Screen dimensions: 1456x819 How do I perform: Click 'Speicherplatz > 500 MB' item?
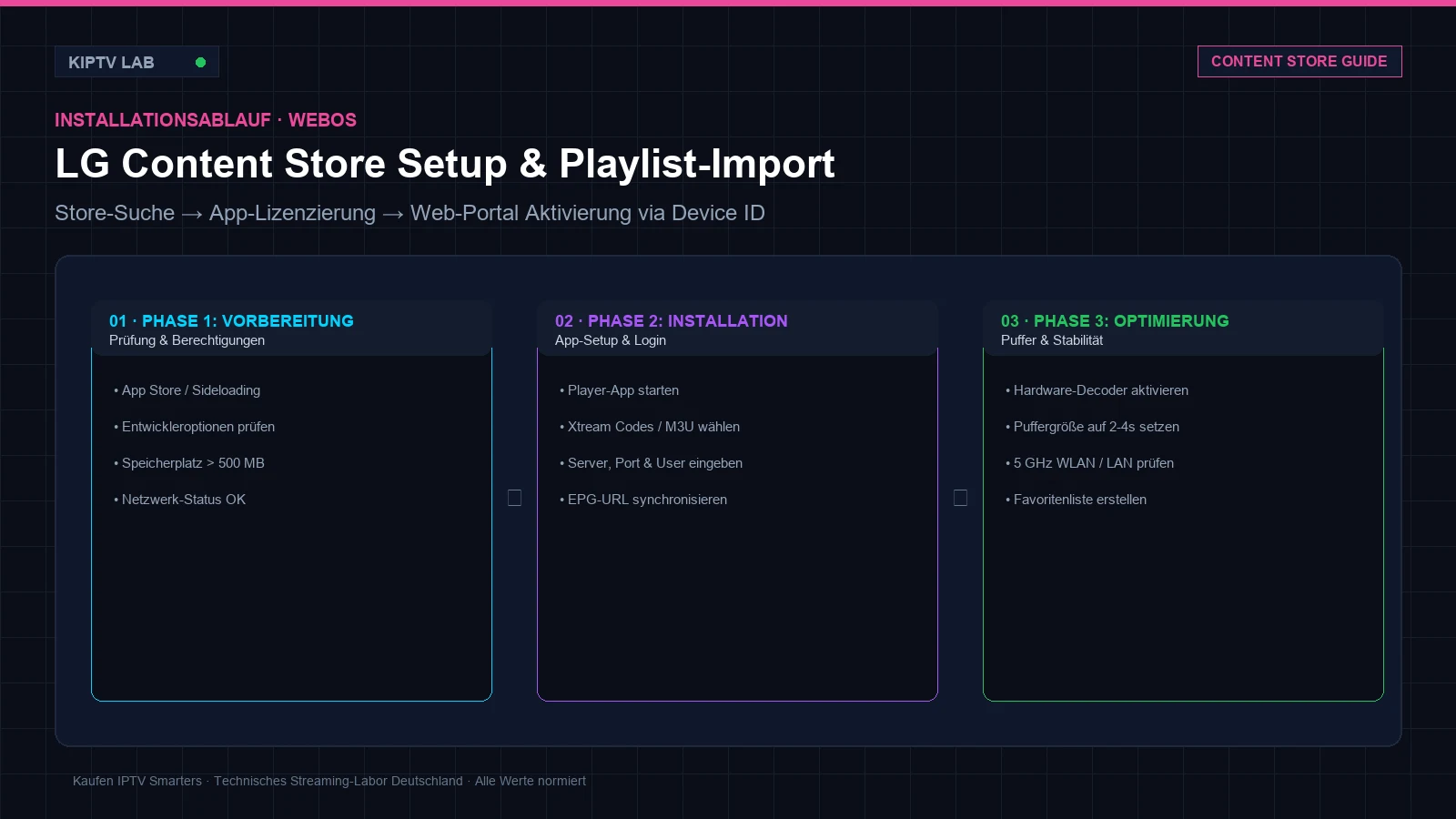click(189, 463)
